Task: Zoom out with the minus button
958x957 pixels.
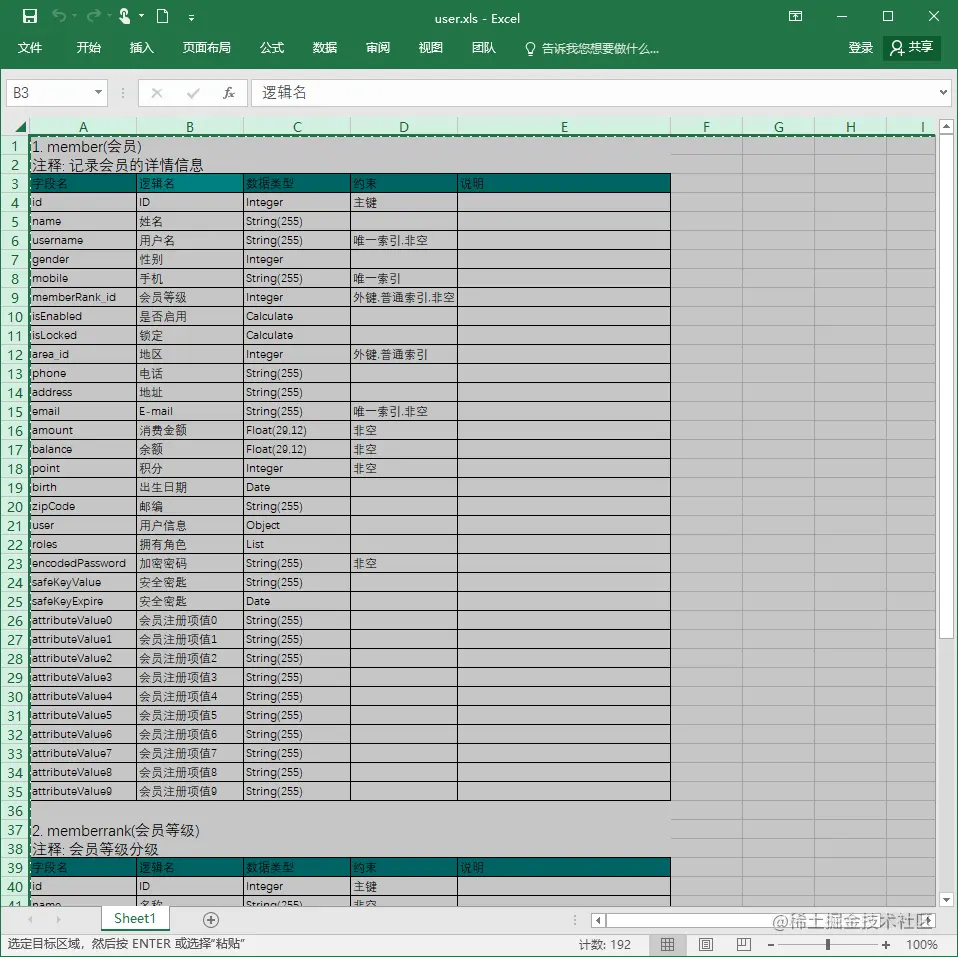Action: point(771,945)
